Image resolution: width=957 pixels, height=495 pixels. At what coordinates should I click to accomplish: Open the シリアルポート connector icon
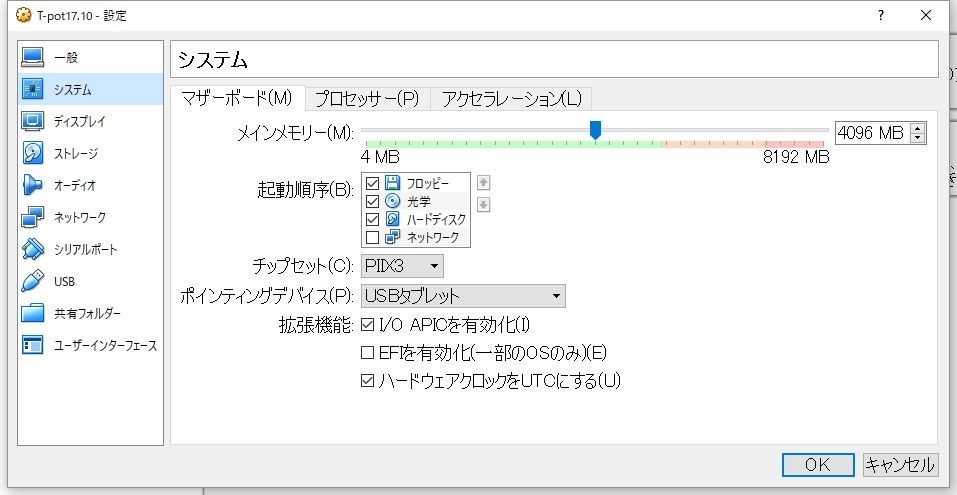click(32, 249)
